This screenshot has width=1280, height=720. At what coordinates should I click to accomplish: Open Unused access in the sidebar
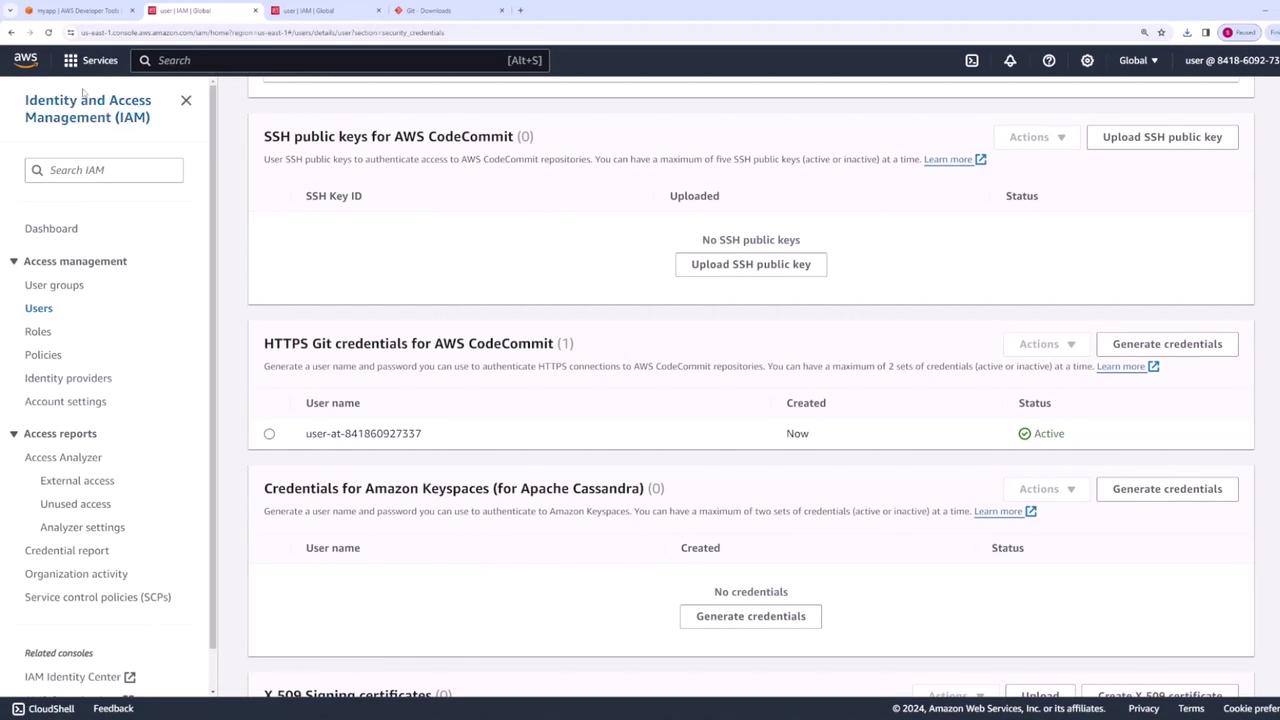coord(75,504)
